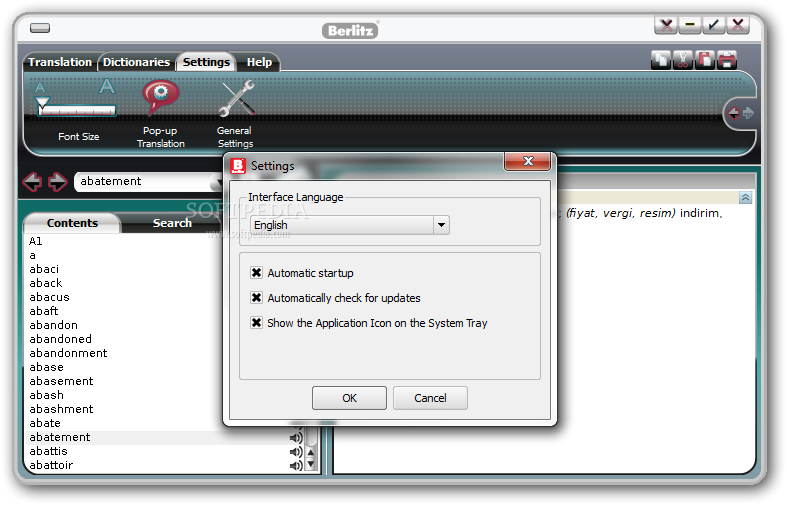This screenshot has width=787, height=505.
Task: Click the word list scroll up arrow
Action: tap(311, 453)
